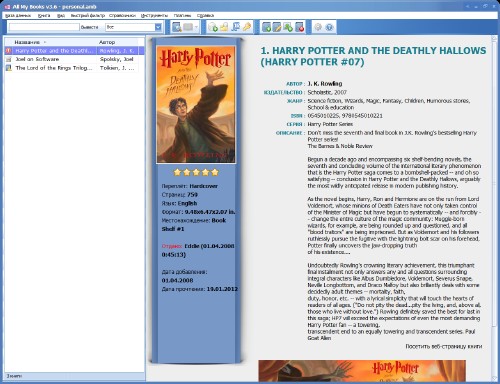The image size is (500, 384).
Task: Click the All My Books app icon in title bar
Action: 7,6
